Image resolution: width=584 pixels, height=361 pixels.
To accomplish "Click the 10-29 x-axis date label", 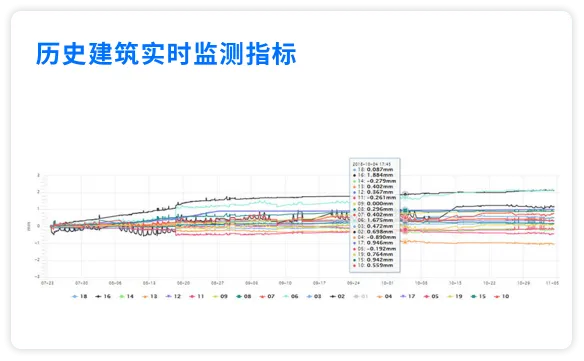I will tap(523, 283).
